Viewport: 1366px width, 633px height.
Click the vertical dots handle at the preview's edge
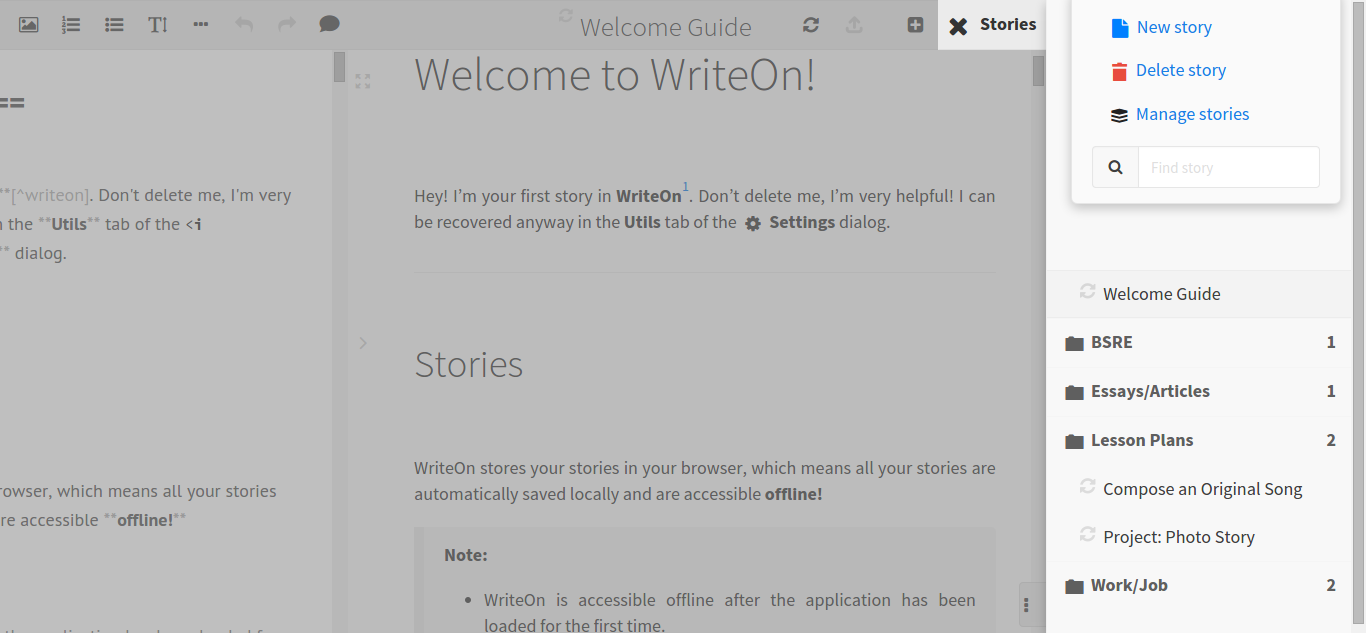click(1026, 604)
